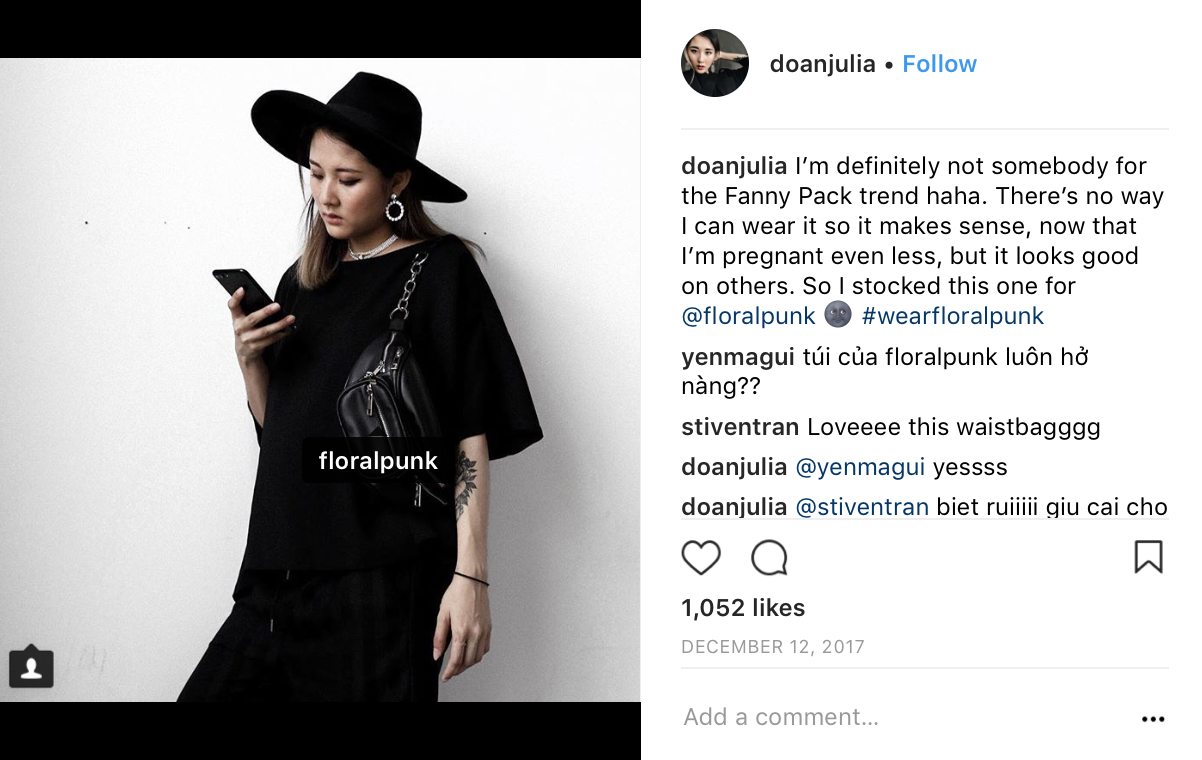Open commenter yenmagui's profile
Screen dimensions: 1202x760
[738, 357]
